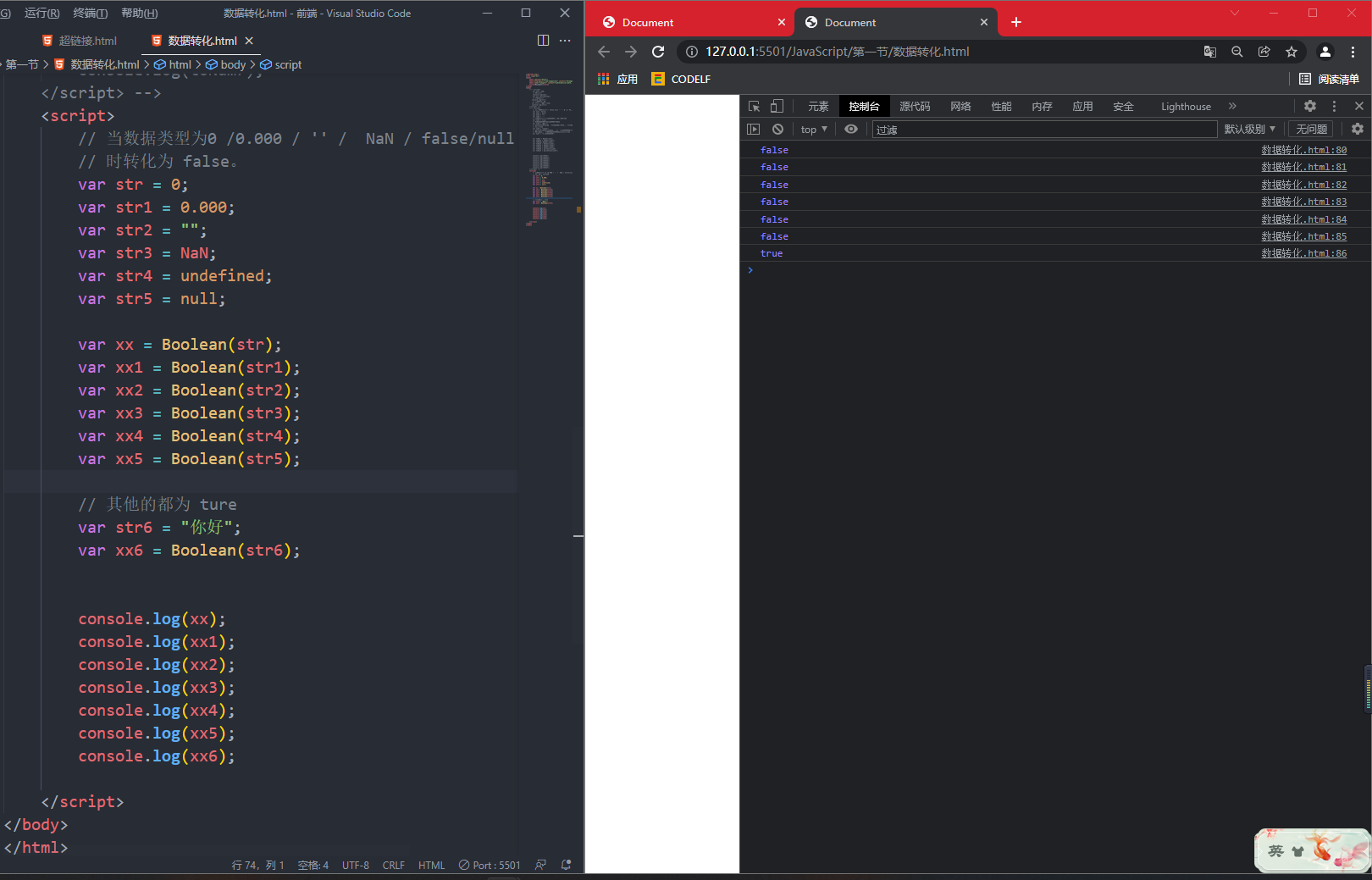This screenshot has height=880, width=1372.
Task: Create a live expression with the eye icon
Action: point(851,129)
